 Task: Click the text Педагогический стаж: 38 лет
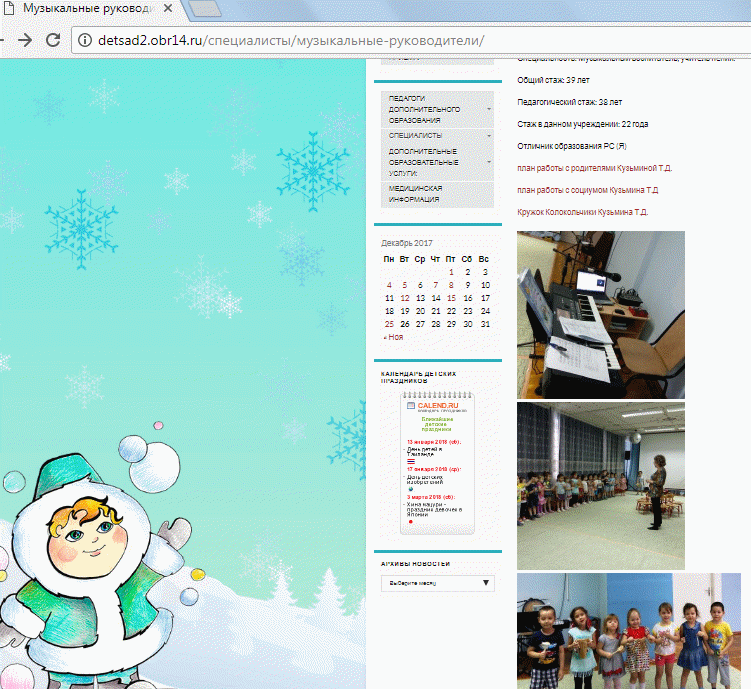click(569, 102)
